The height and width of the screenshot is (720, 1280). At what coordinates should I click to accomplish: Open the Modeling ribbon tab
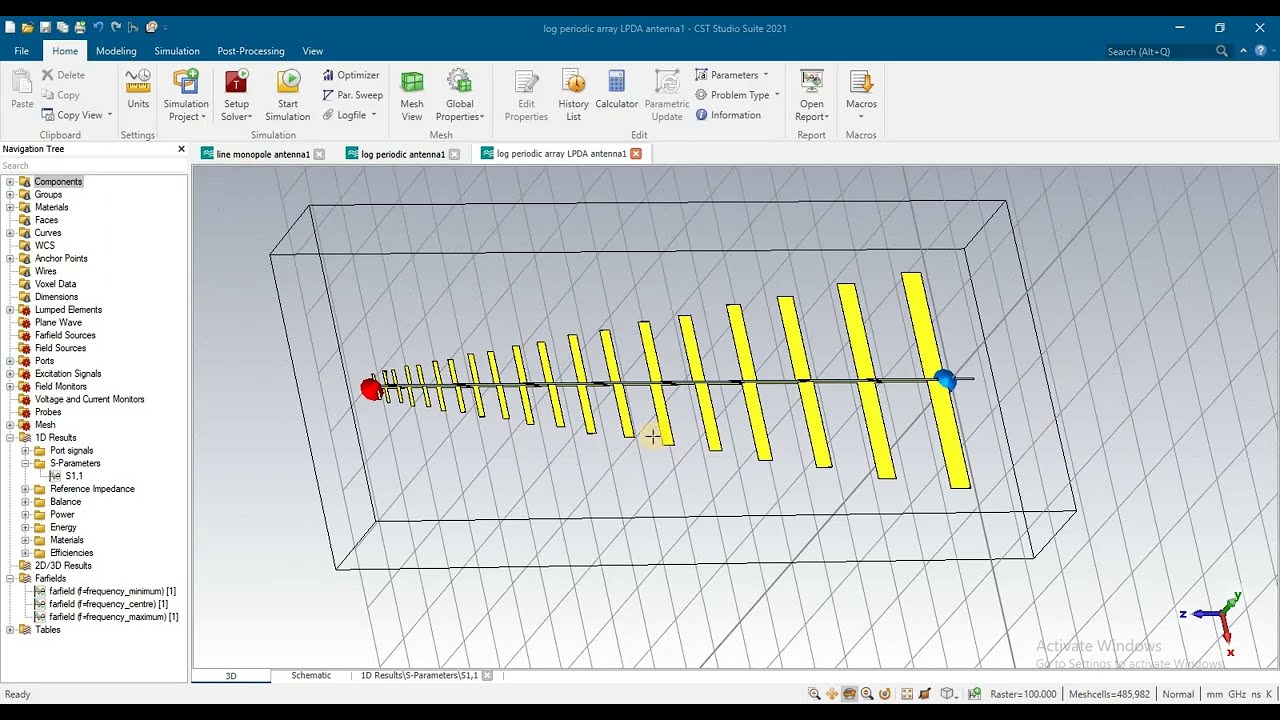[x=116, y=51]
